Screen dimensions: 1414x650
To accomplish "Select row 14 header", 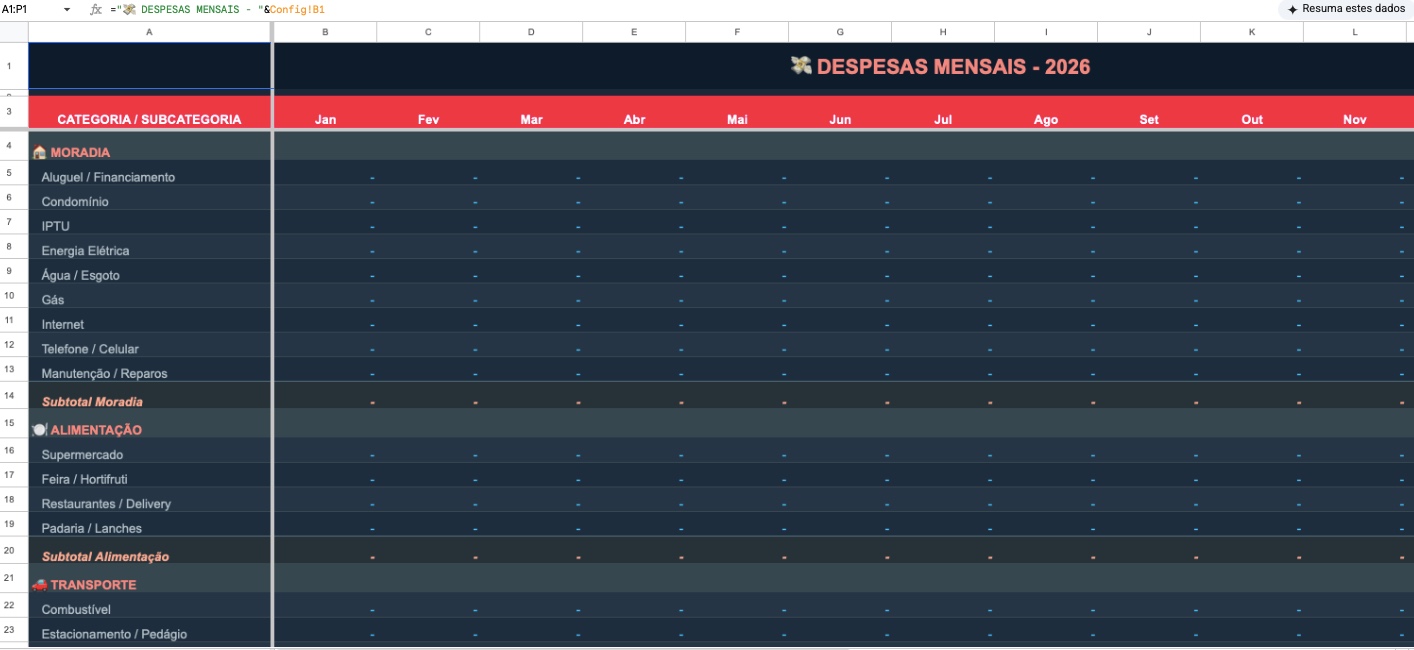I will click(9, 396).
